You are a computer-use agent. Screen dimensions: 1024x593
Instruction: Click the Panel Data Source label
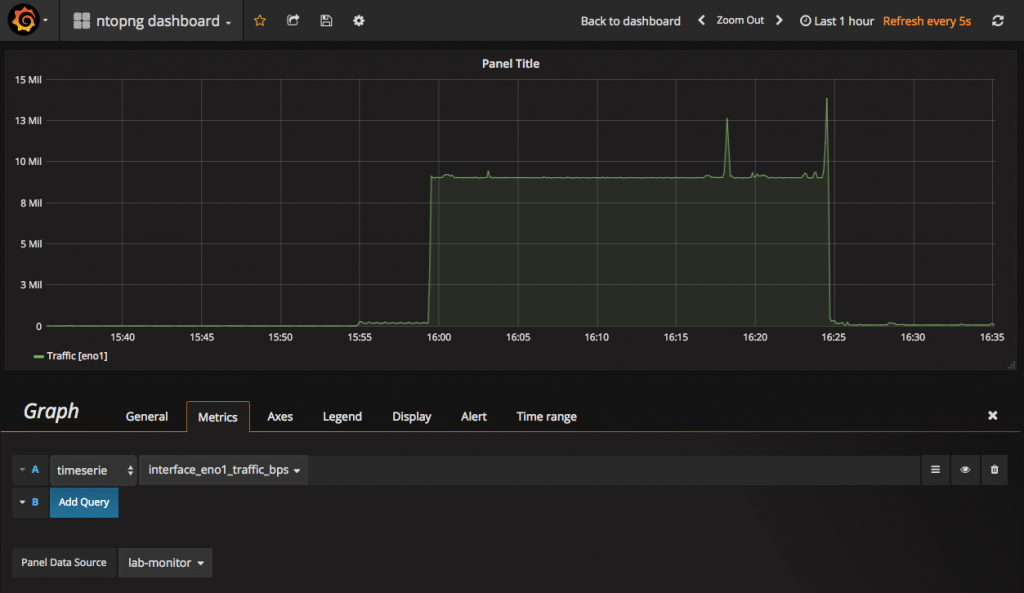click(x=63, y=562)
